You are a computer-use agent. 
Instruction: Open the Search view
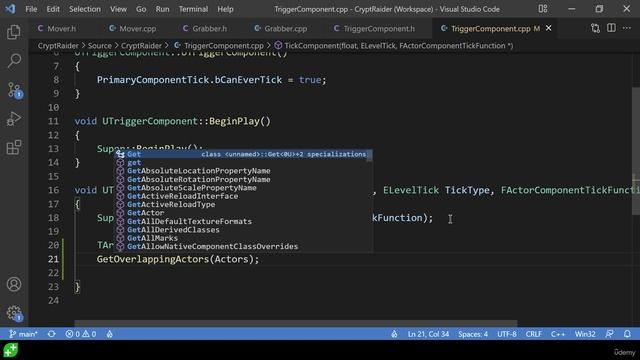coord(14,61)
